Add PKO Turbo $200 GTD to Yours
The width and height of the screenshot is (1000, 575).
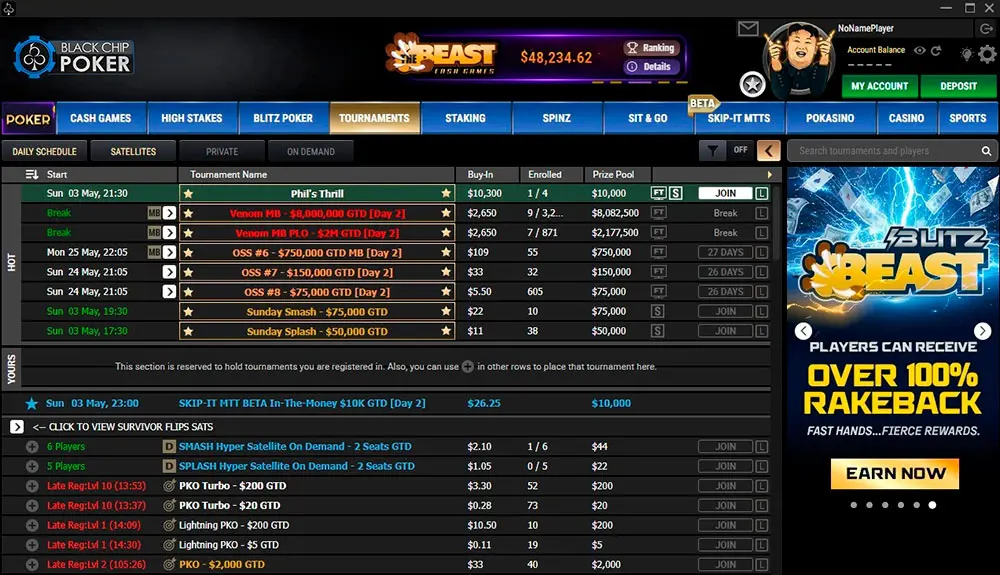coord(32,486)
